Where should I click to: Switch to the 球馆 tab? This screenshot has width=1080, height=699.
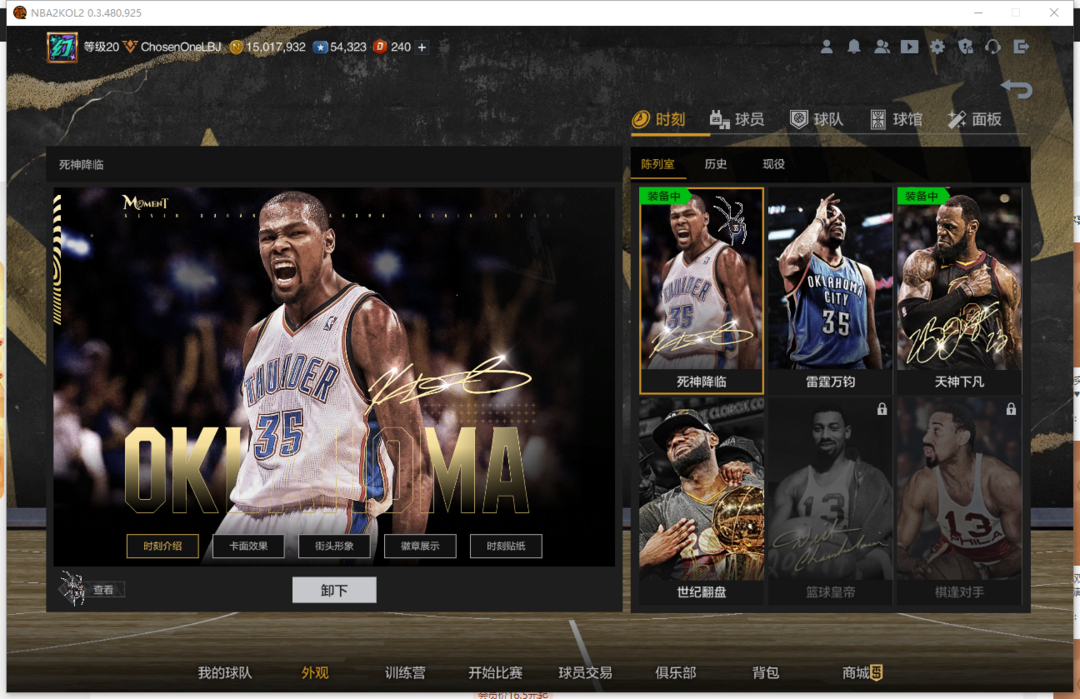pos(896,120)
